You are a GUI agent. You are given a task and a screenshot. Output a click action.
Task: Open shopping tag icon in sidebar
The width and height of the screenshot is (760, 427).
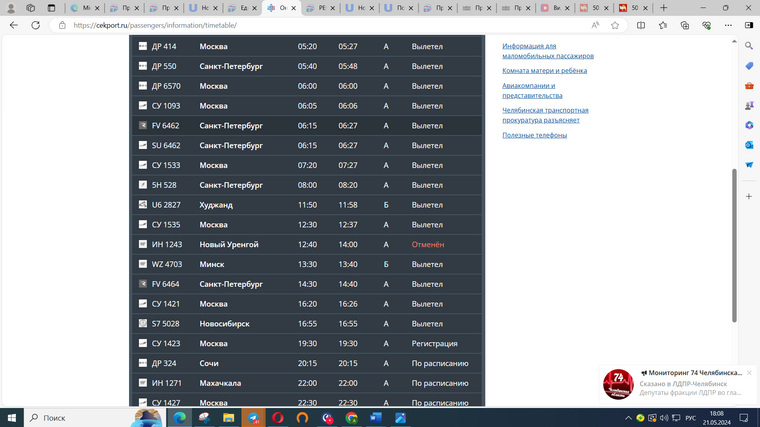pos(749,66)
